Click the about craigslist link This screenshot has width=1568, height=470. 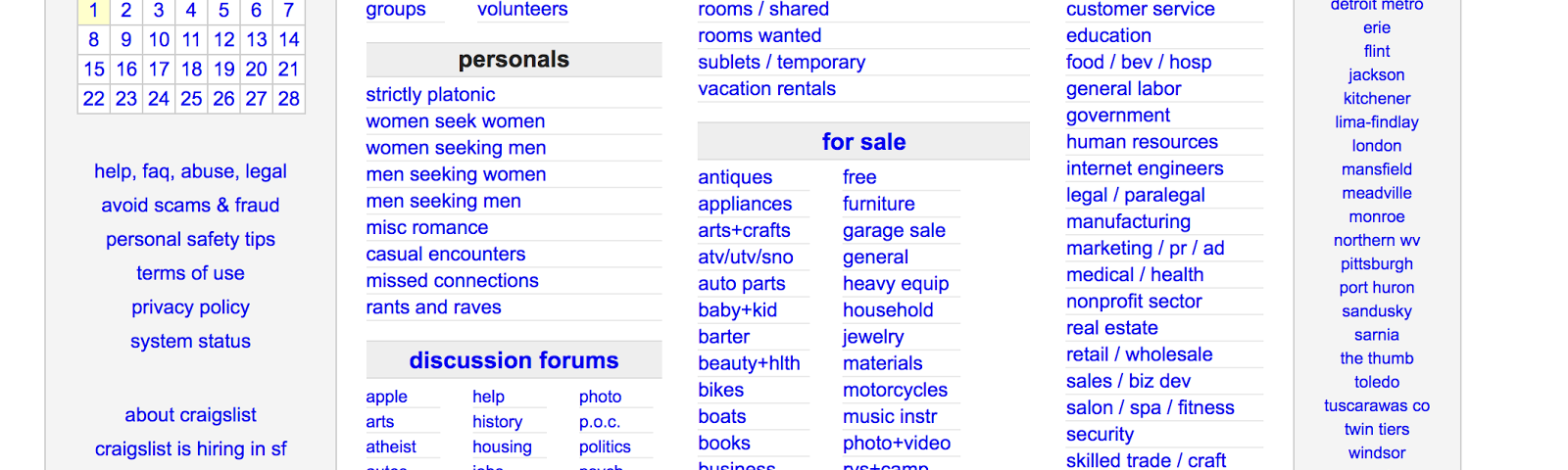(190, 415)
